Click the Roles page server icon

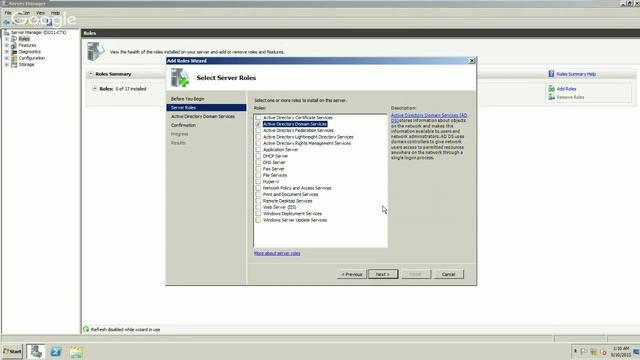(x=96, y=51)
